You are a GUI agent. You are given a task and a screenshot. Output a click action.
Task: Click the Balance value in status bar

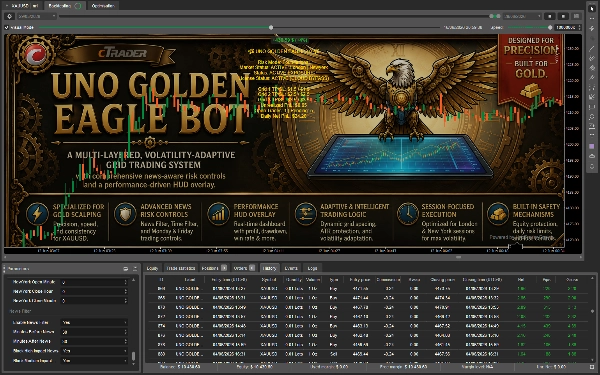click(x=189, y=367)
